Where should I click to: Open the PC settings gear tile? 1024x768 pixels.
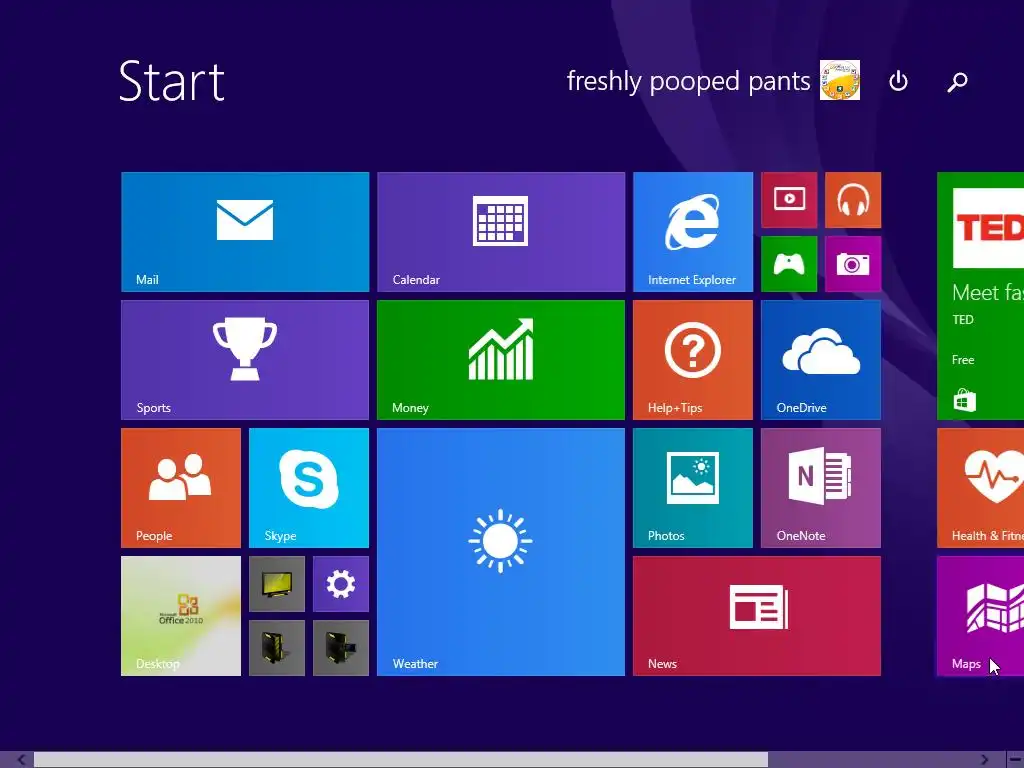coord(341,584)
